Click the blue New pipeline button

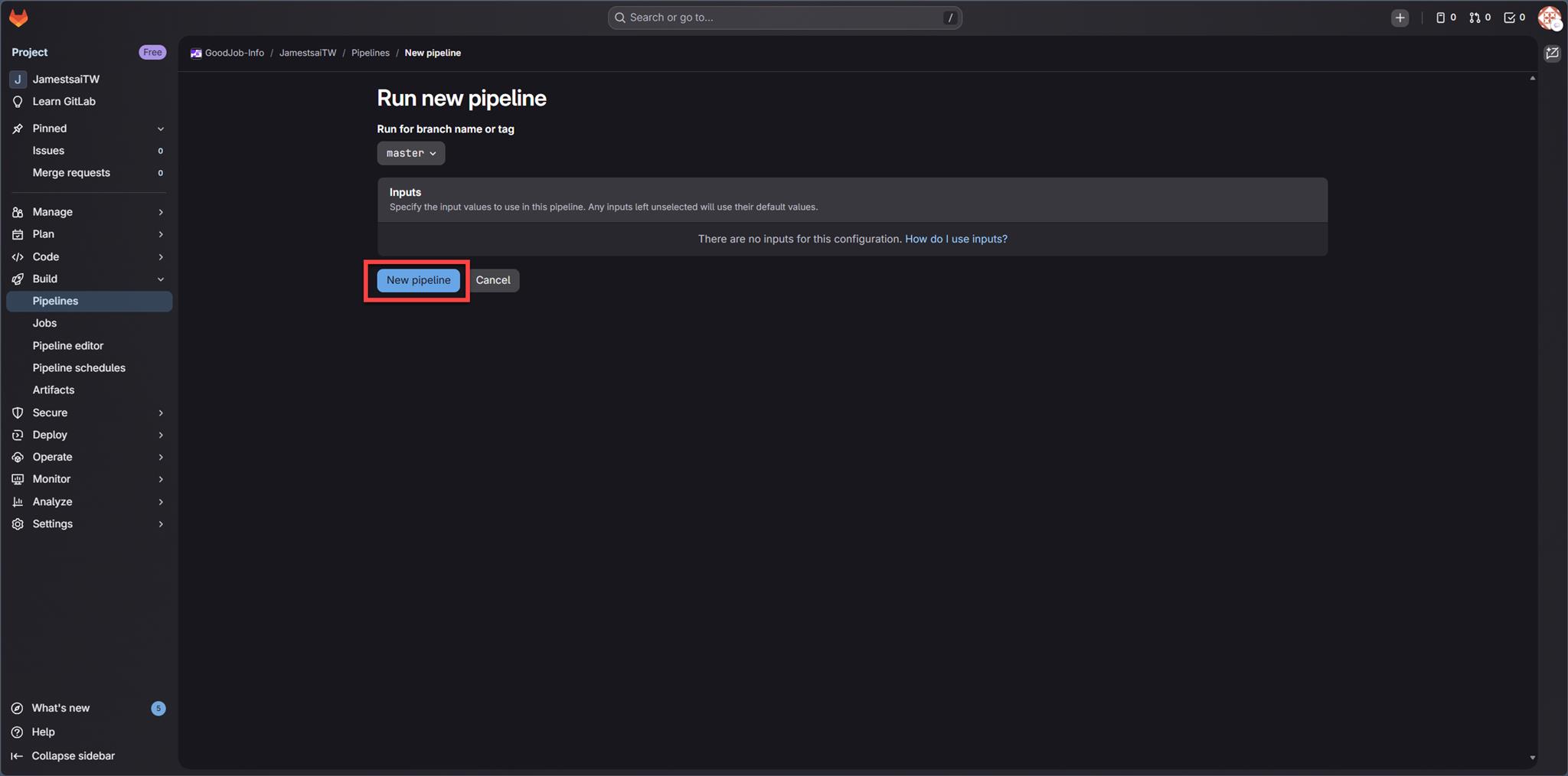(x=418, y=280)
